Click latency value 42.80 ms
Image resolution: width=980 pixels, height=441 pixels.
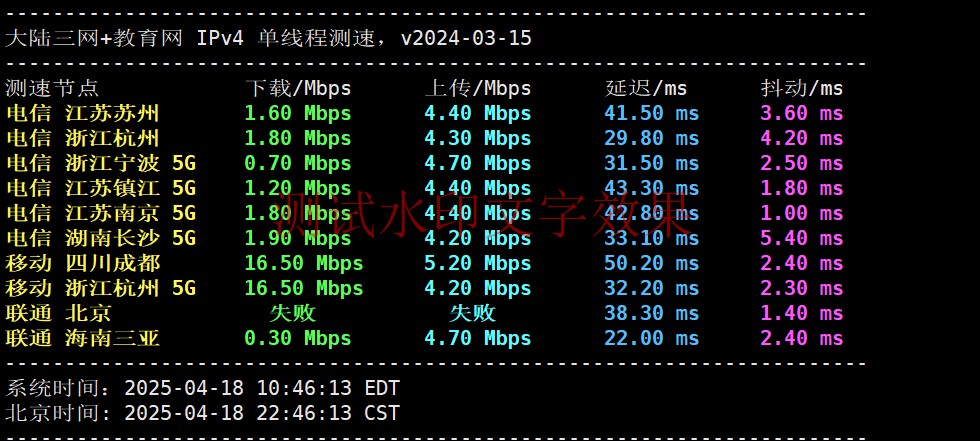tap(652, 213)
